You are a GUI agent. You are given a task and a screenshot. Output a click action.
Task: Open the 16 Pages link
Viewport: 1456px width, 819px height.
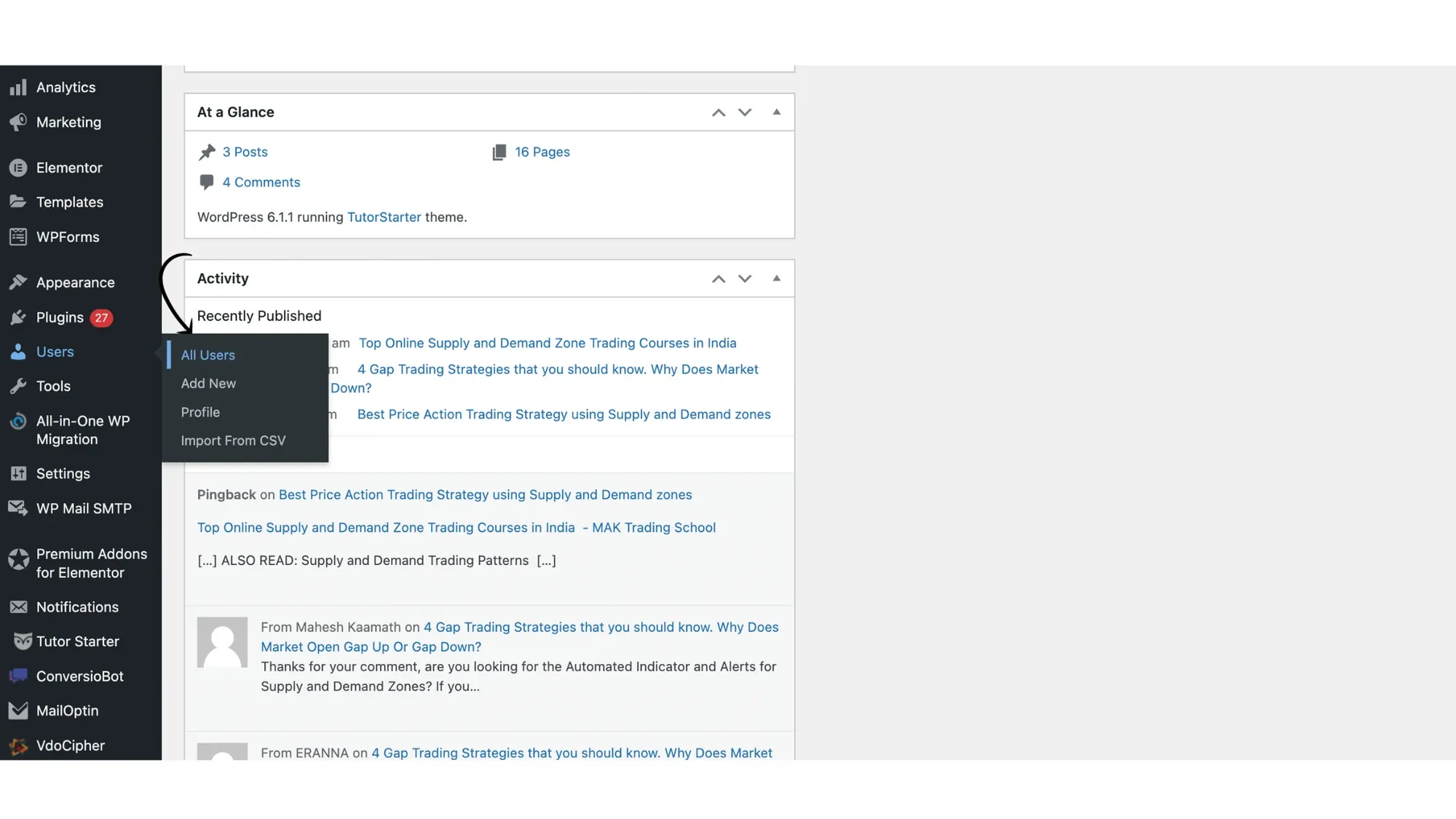542,152
